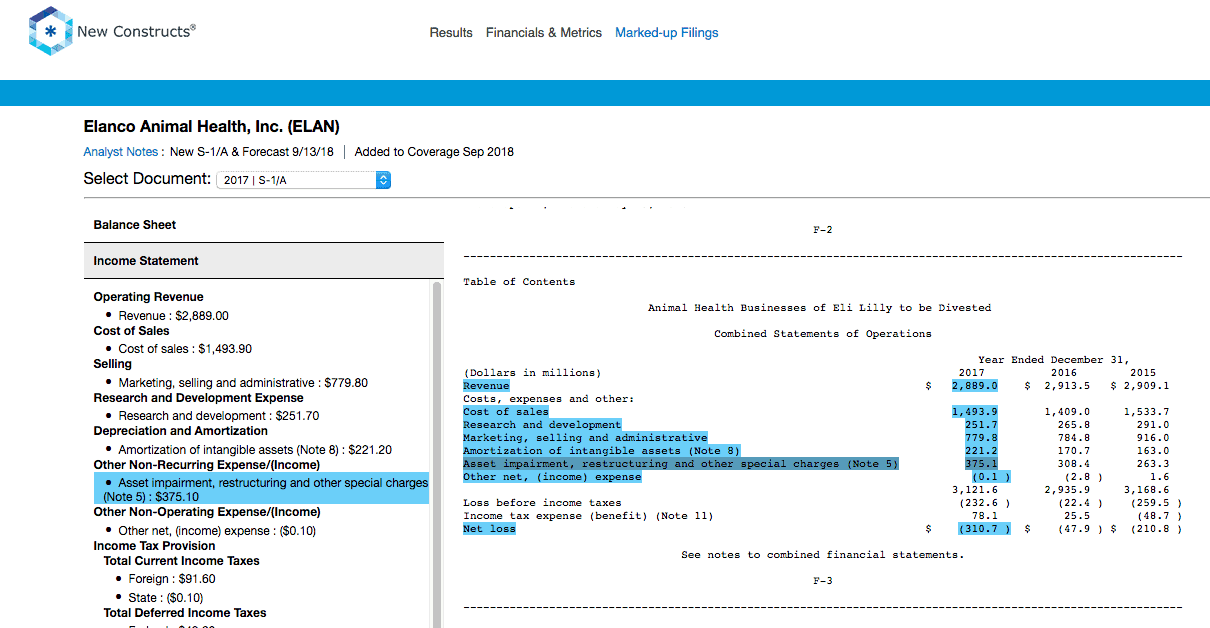Click the 'Income Tax Provision' heading
The width and height of the screenshot is (1210, 628).
(x=154, y=546)
